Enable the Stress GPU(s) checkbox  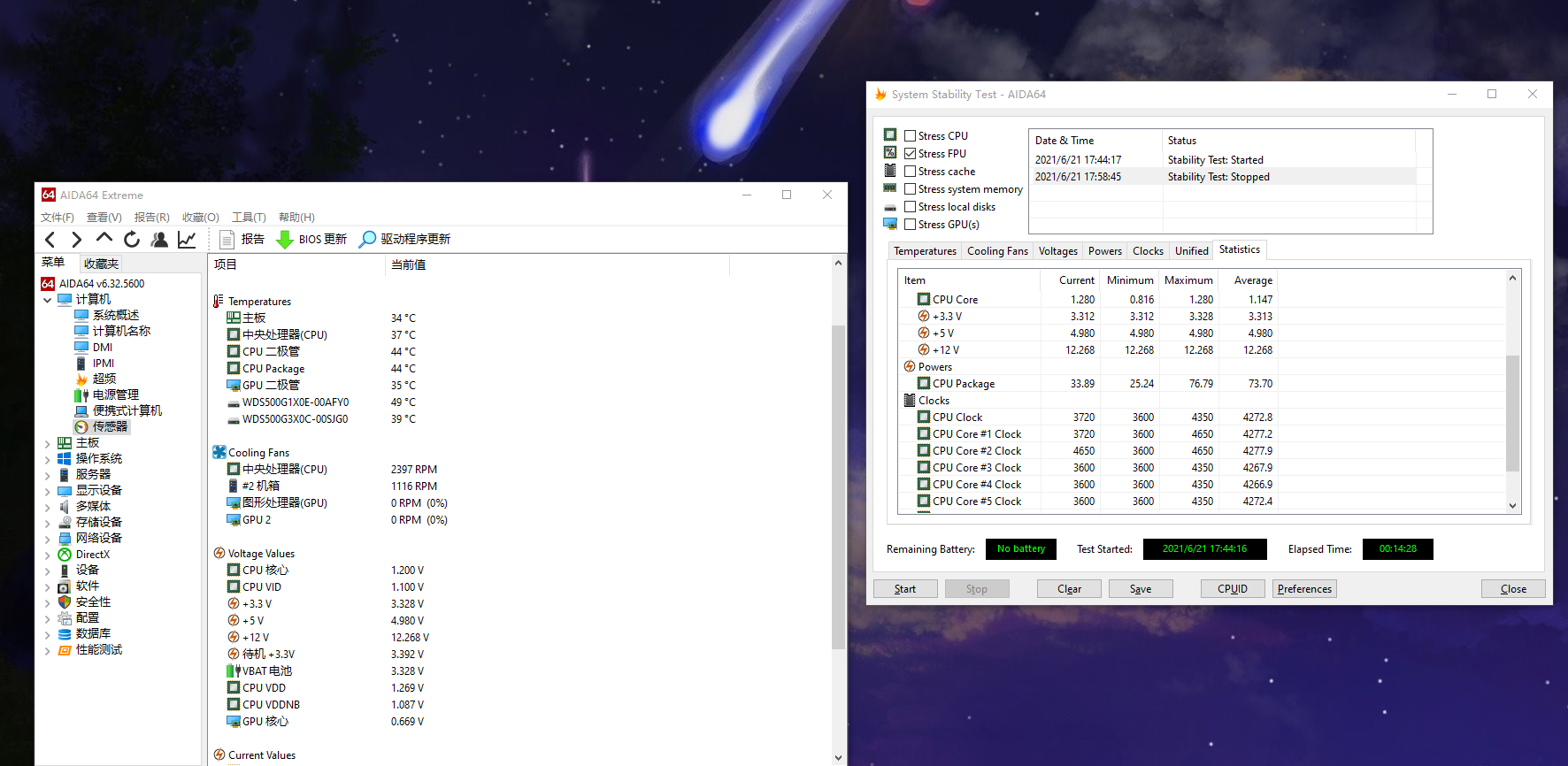point(910,224)
